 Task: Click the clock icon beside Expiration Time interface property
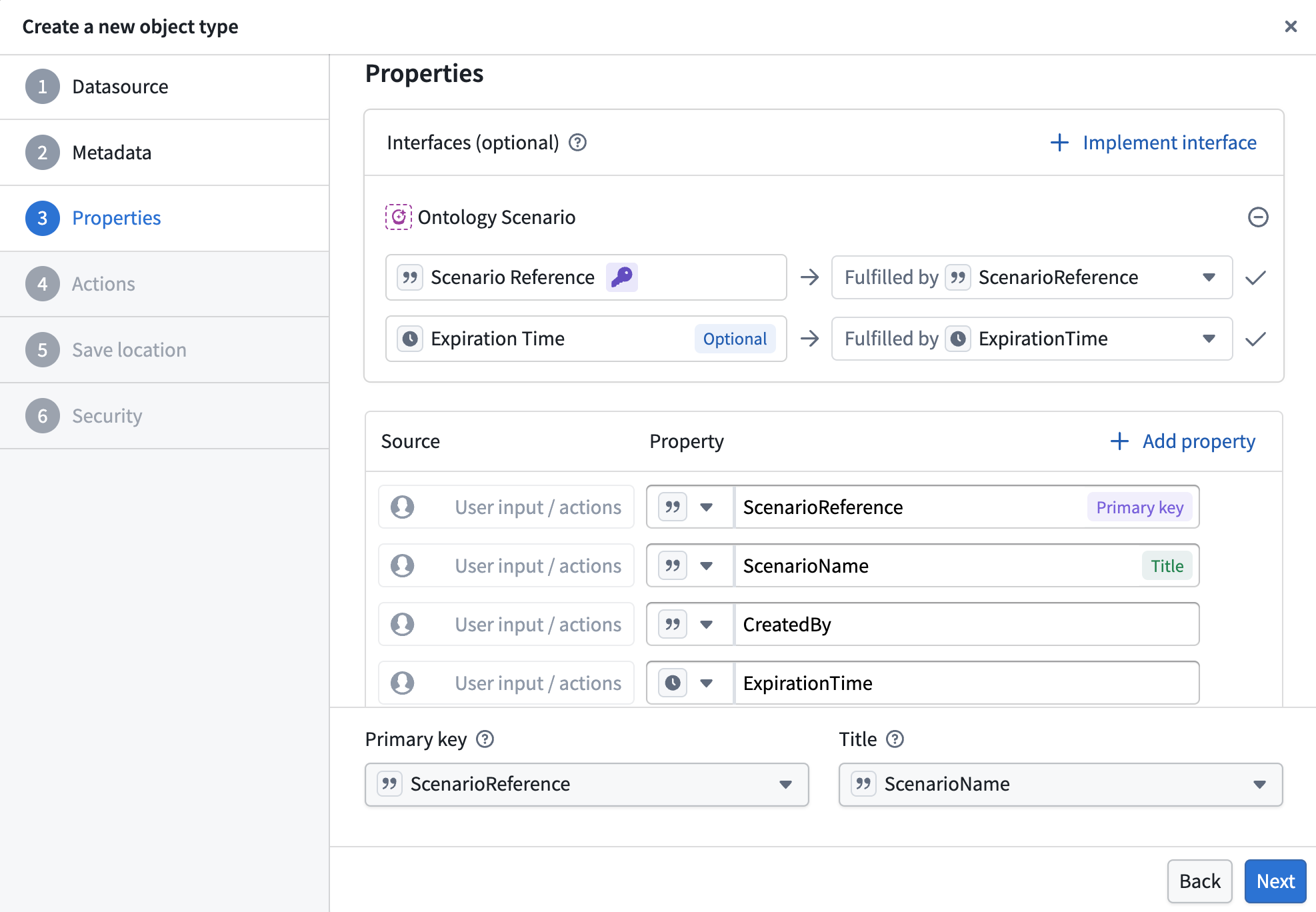tap(410, 339)
